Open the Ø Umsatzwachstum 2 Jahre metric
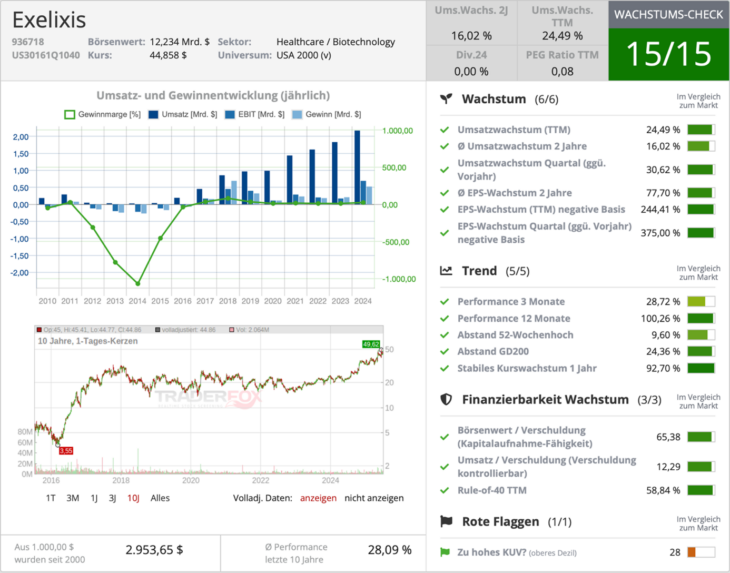The height and width of the screenshot is (573, 730). tap(522, 146)
